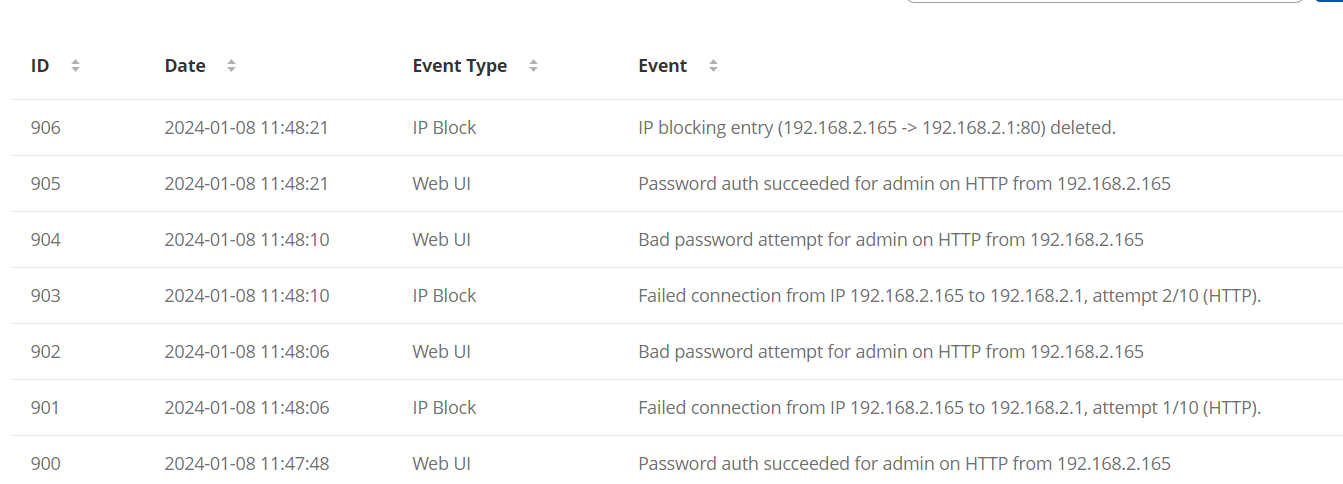Sort table by ID column arrows

point(75,66)
